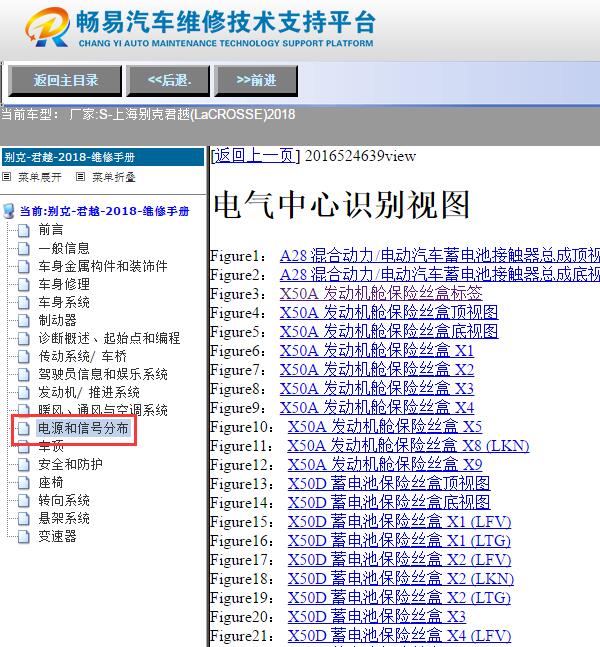Image resolution: width=600 pixels, height=647 pixels.
Task: Click page icon next to 变速器
Action: [x=24, y=536]
